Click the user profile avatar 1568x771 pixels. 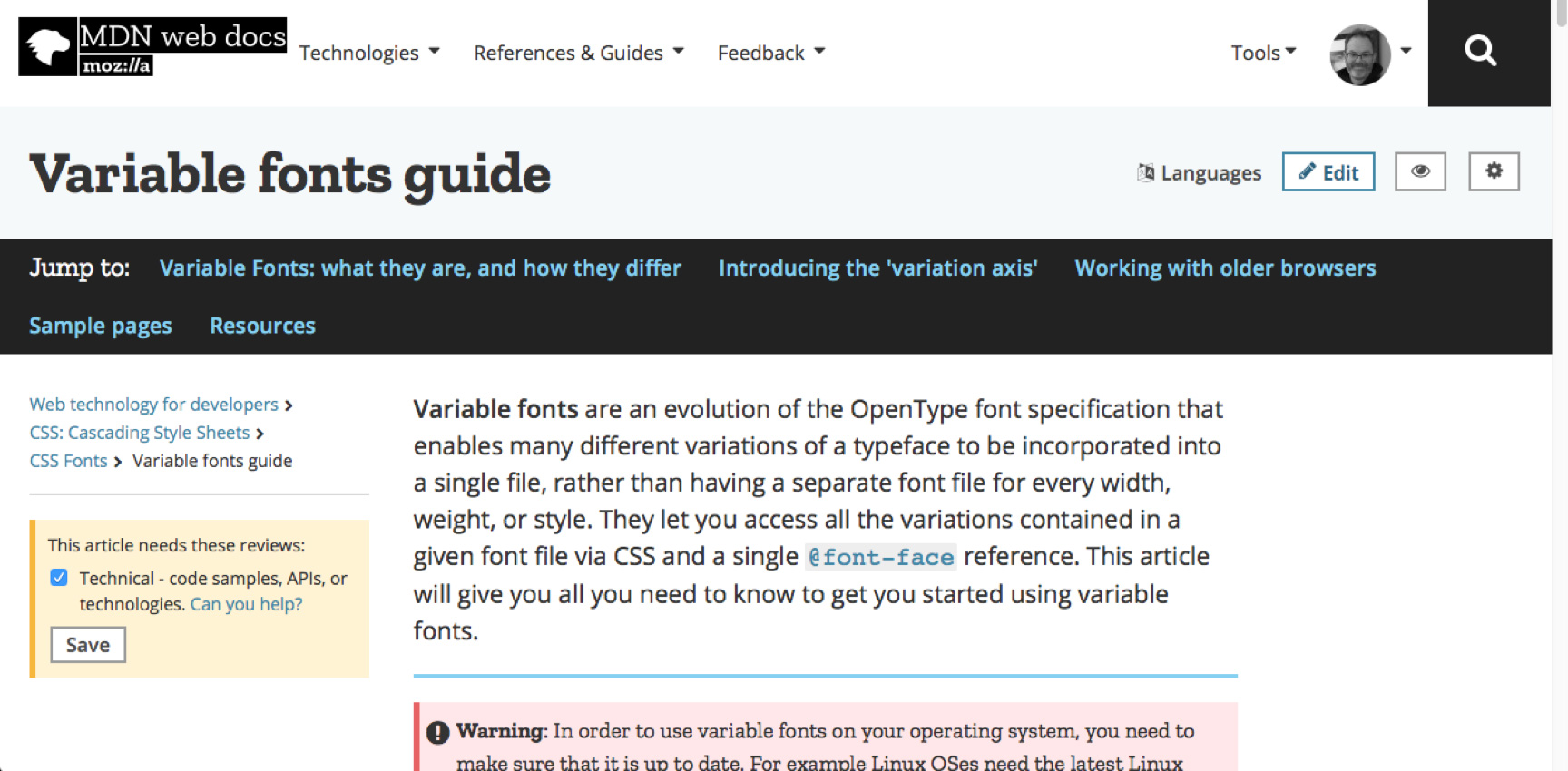(1359, 54)
